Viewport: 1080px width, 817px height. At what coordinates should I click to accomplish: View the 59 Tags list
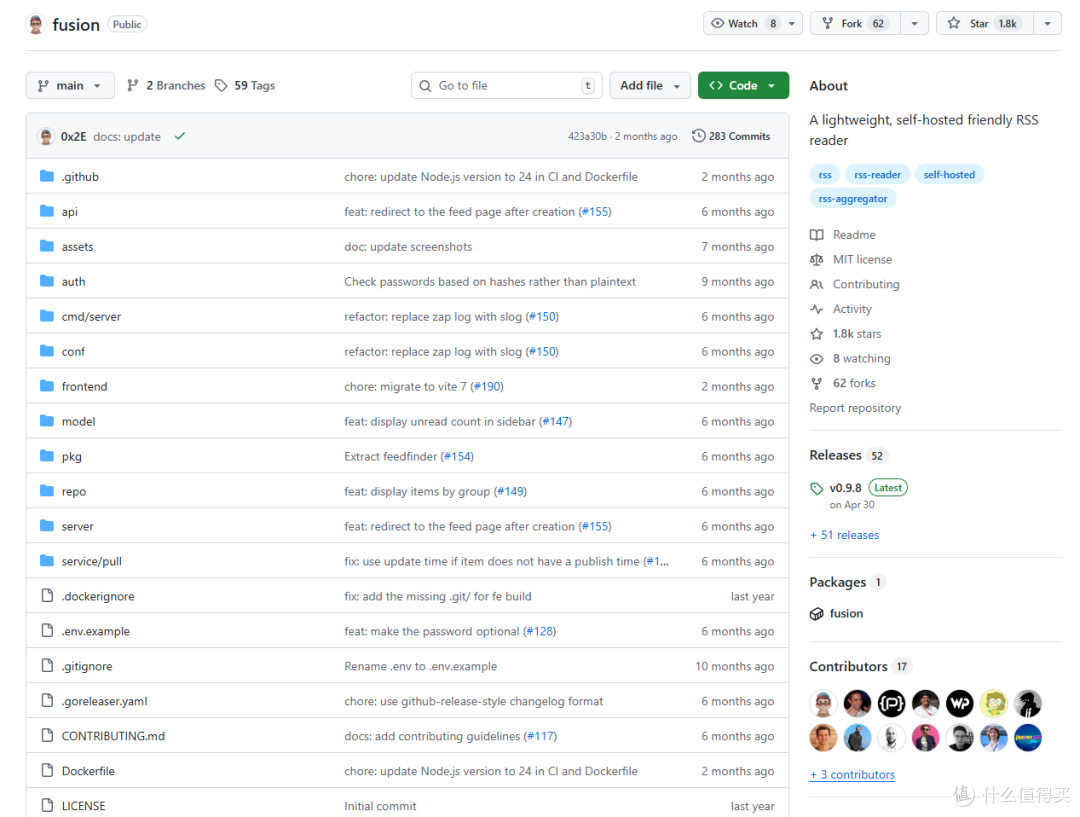(245, 85)
